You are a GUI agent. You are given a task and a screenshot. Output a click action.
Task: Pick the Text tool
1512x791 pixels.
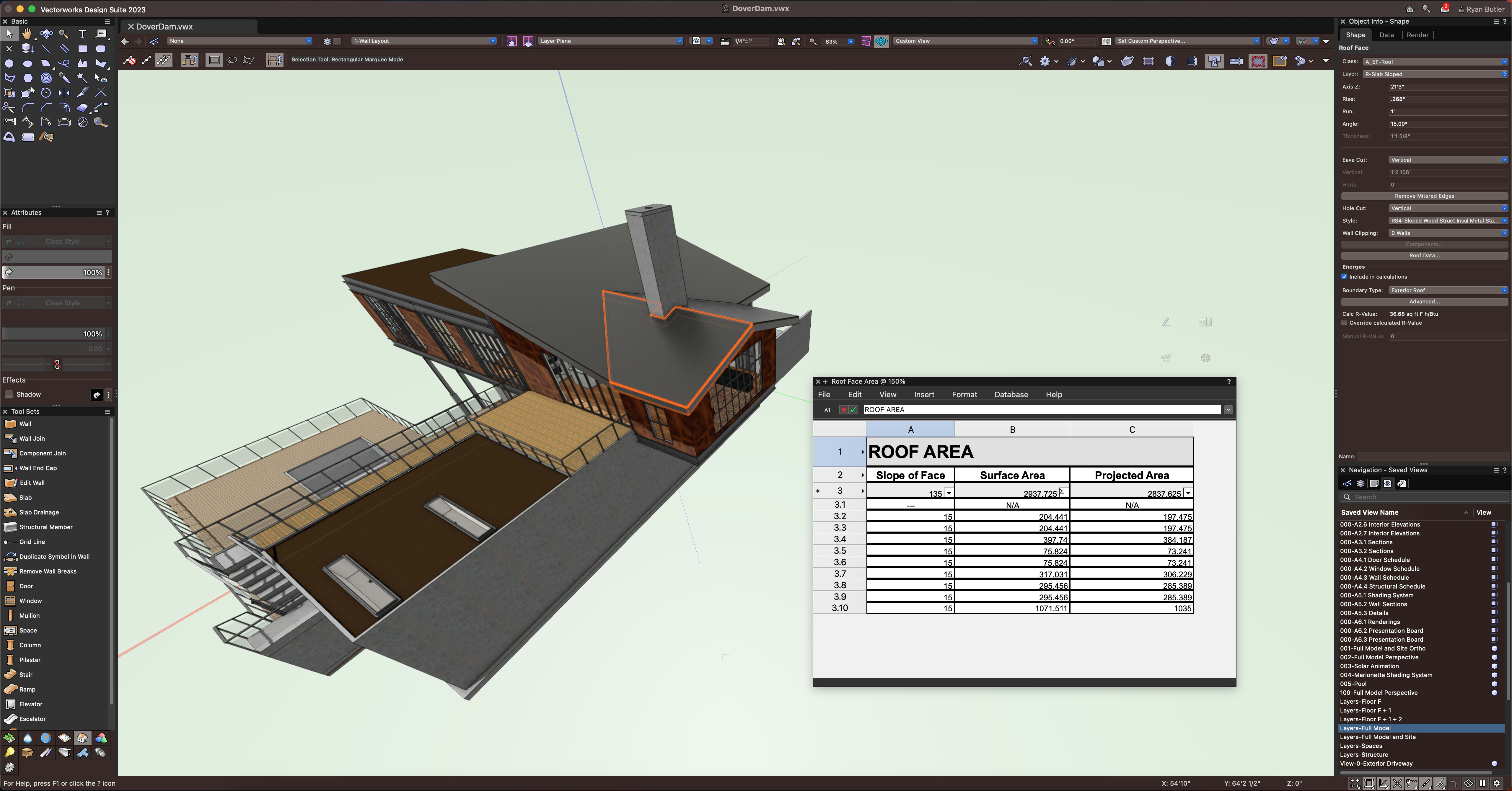click(x=82, y=34)
